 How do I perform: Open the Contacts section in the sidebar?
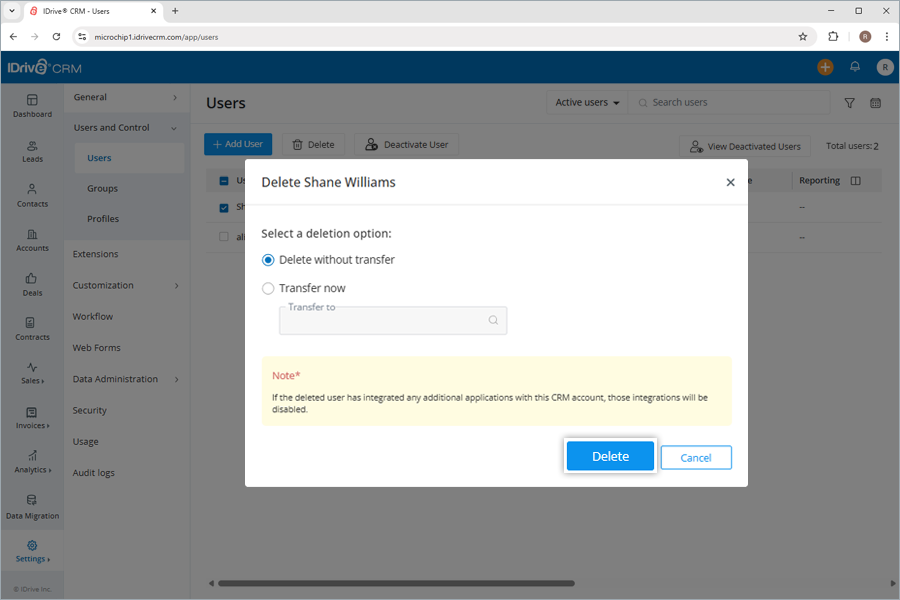[x=32, y=196]
